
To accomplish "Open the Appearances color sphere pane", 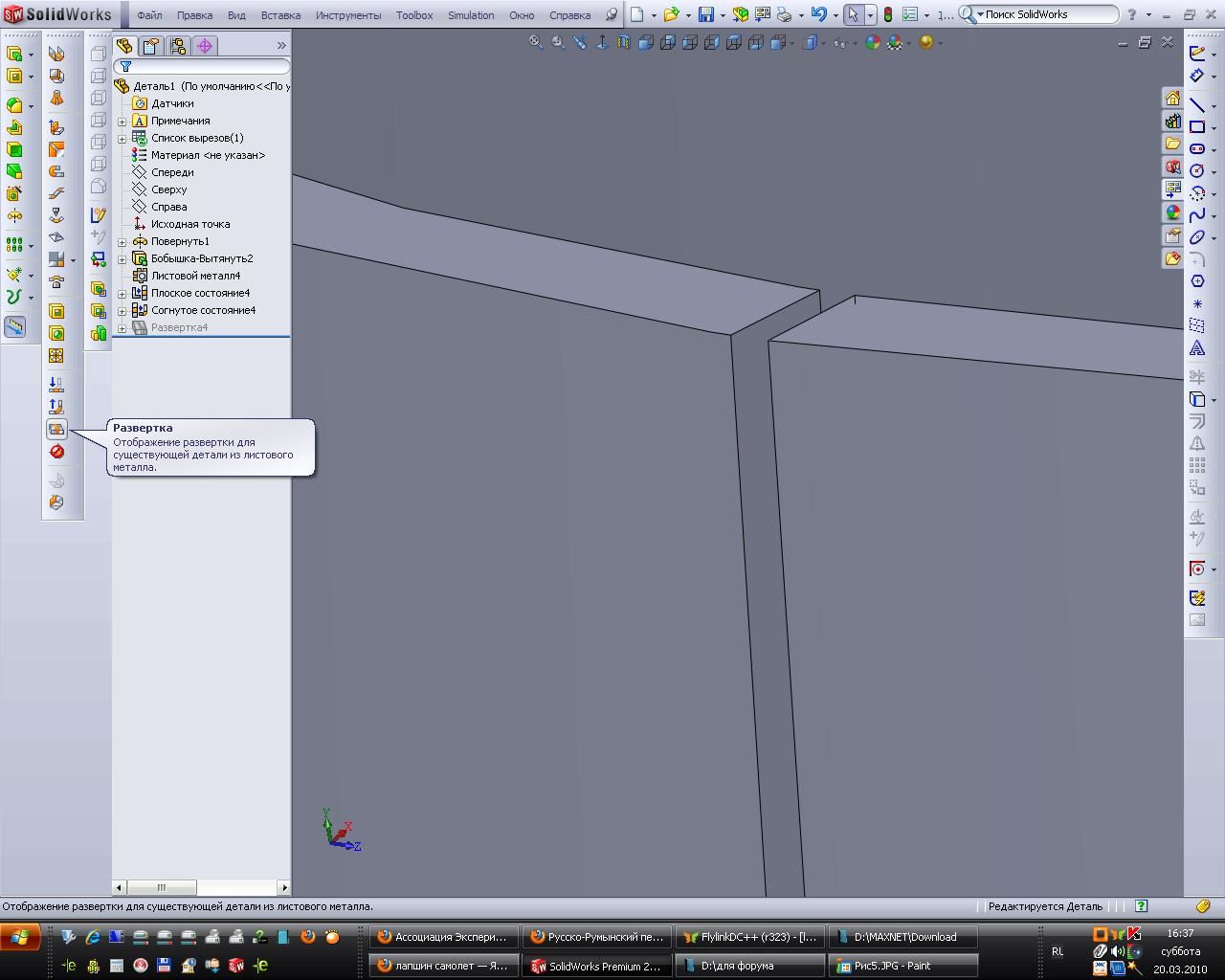I will click(x=1172, y=212).
